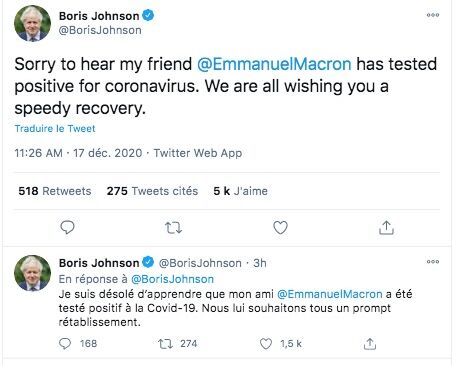Open the three-dot menu on the main tweet

pos(433,15)
